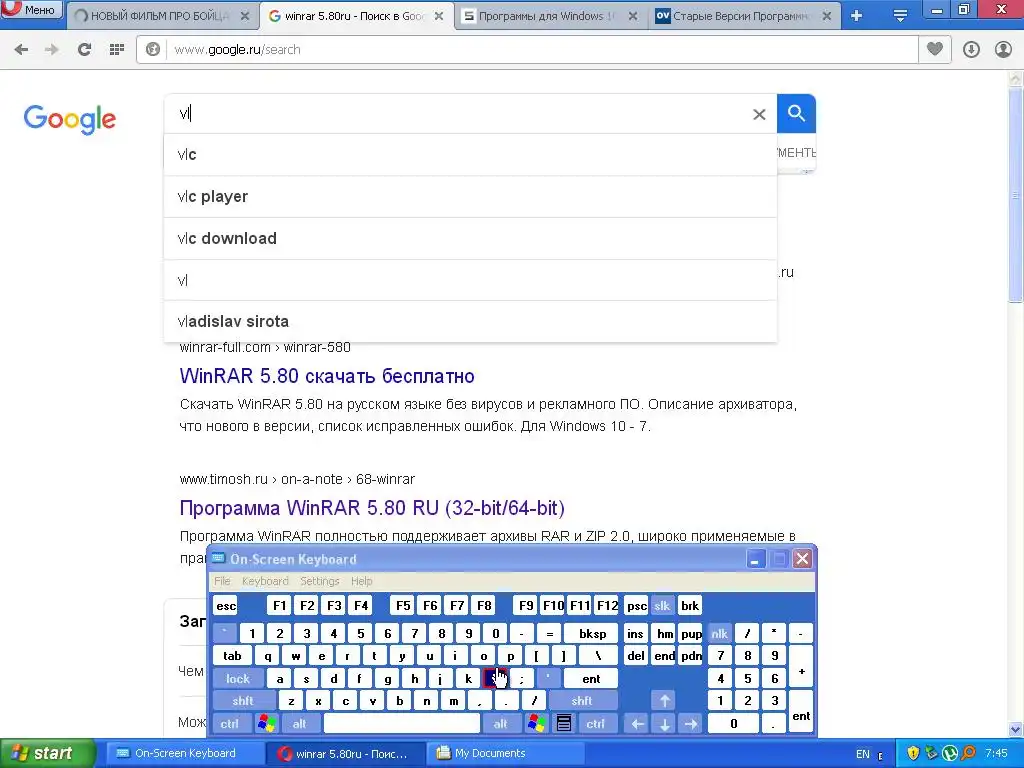This screenshot has height=768, width=1024.
Task: Choose the 'vlc download' suggestion
Action: 470,238
